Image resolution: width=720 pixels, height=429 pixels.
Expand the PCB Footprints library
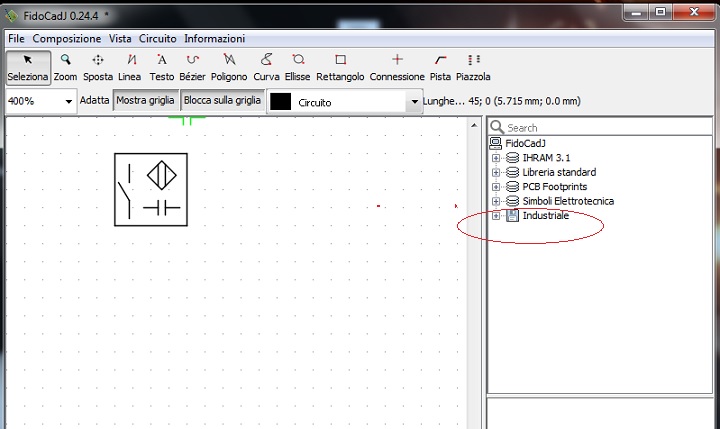(x=496, y=187)
